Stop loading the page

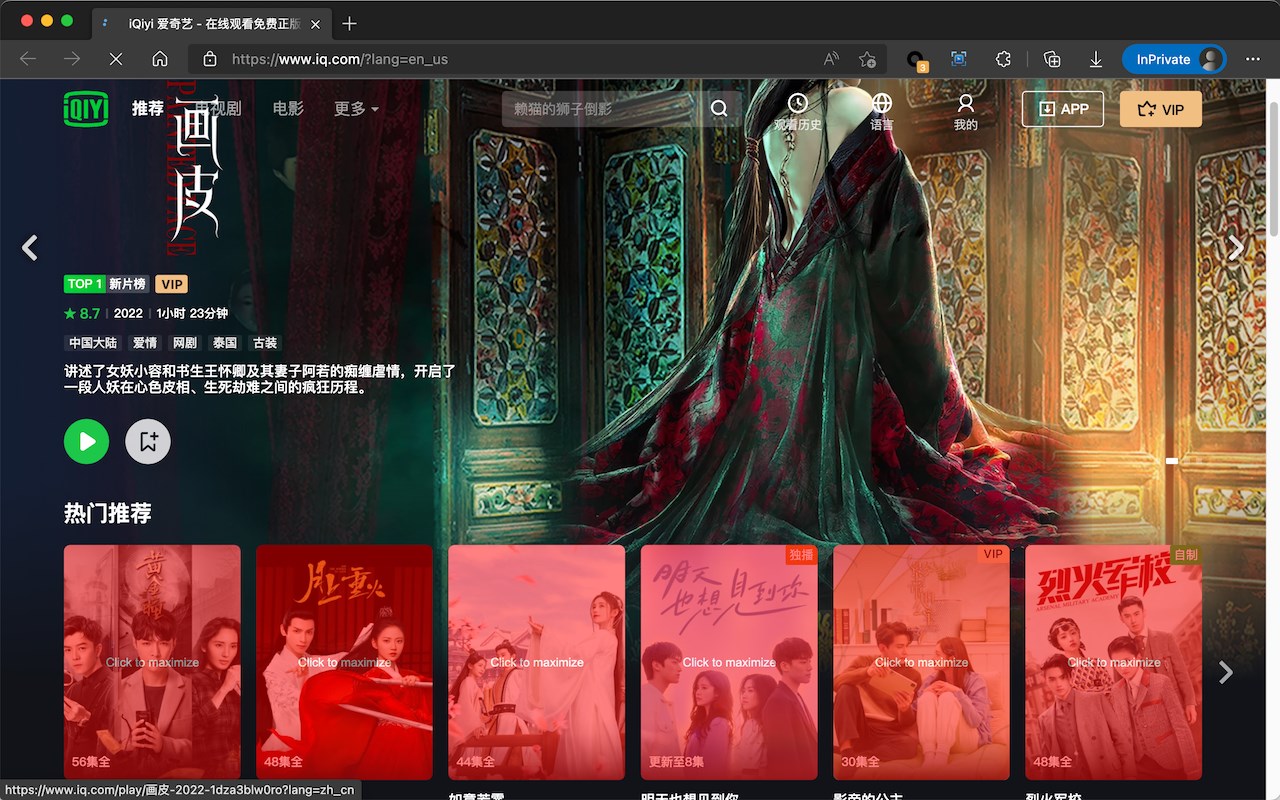[116, 59]
